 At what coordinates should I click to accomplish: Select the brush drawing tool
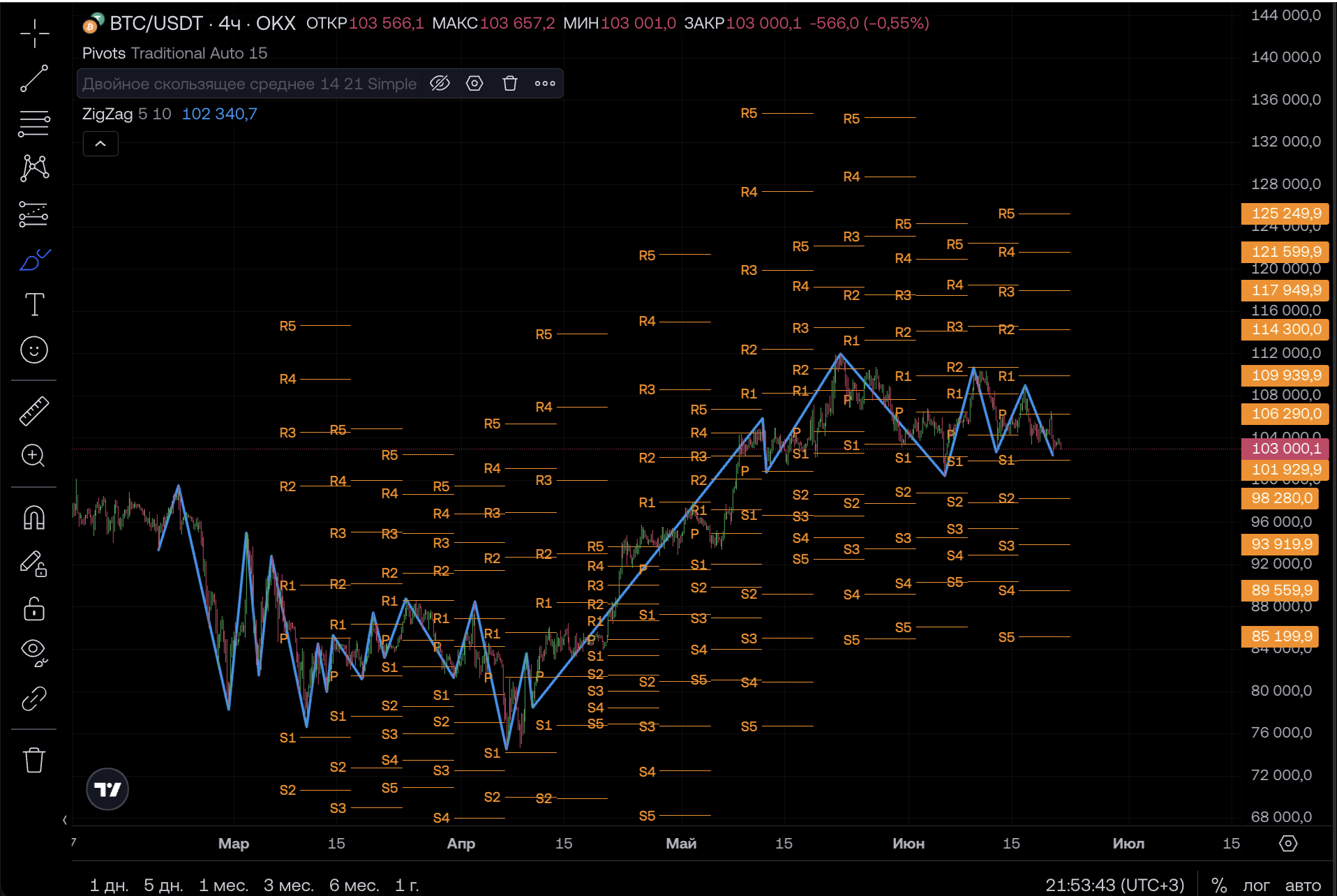tap(34, 260)
